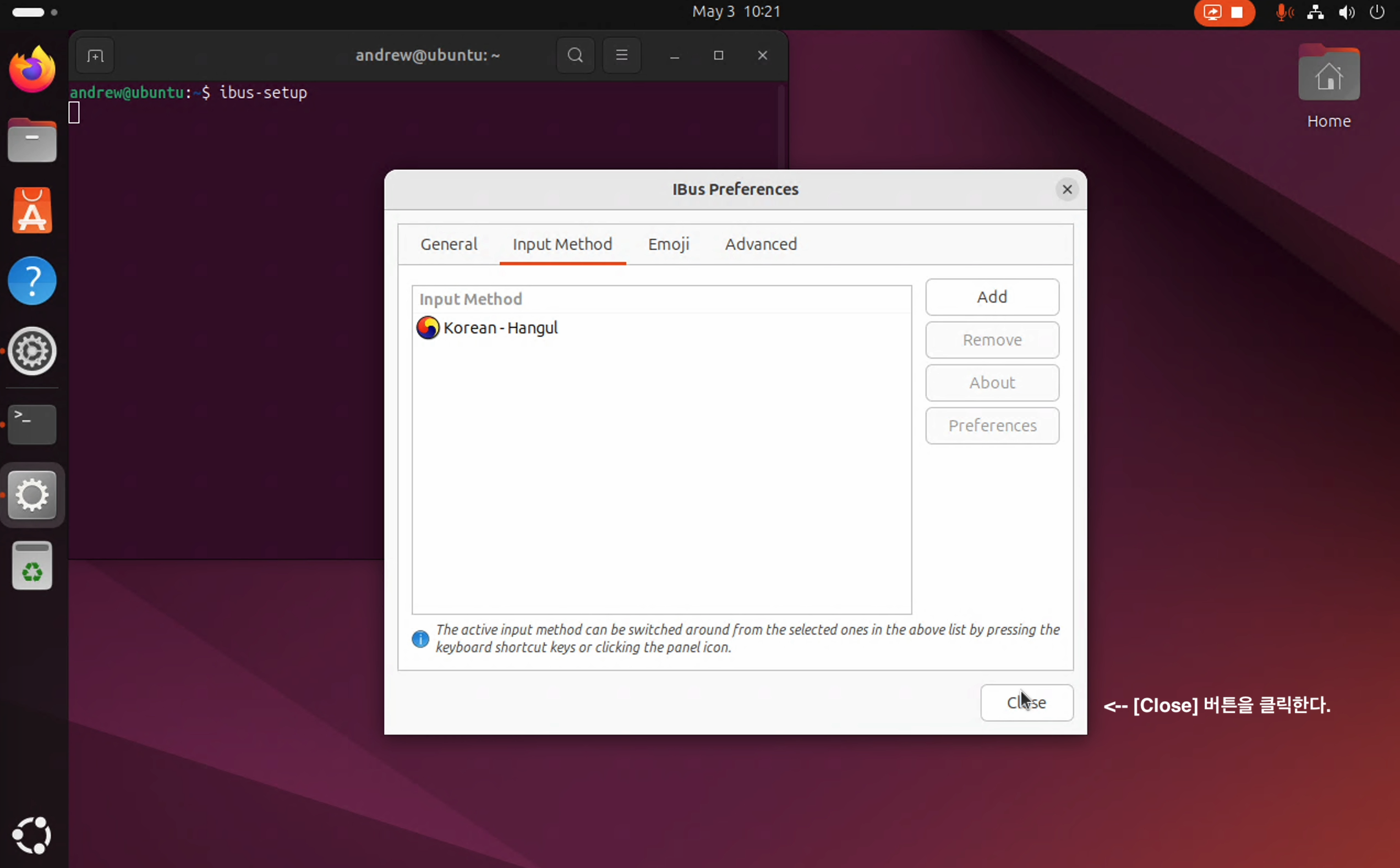This screenshot has width=1400, height=868.
Task: Open the Help question-mark icon
Action: [x=32, y=281]
